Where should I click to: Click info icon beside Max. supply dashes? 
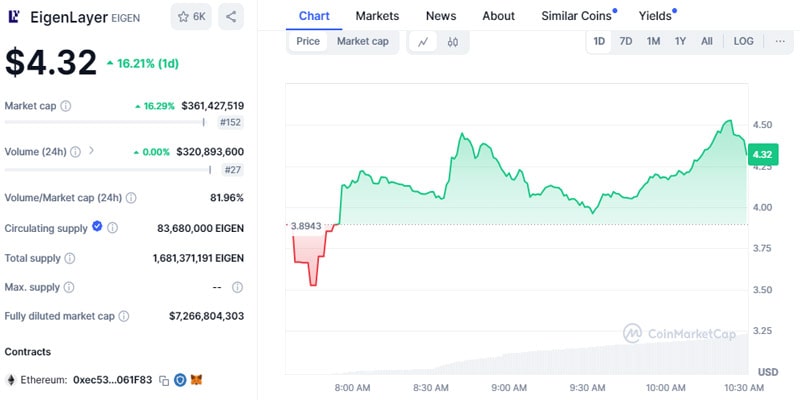237,287
